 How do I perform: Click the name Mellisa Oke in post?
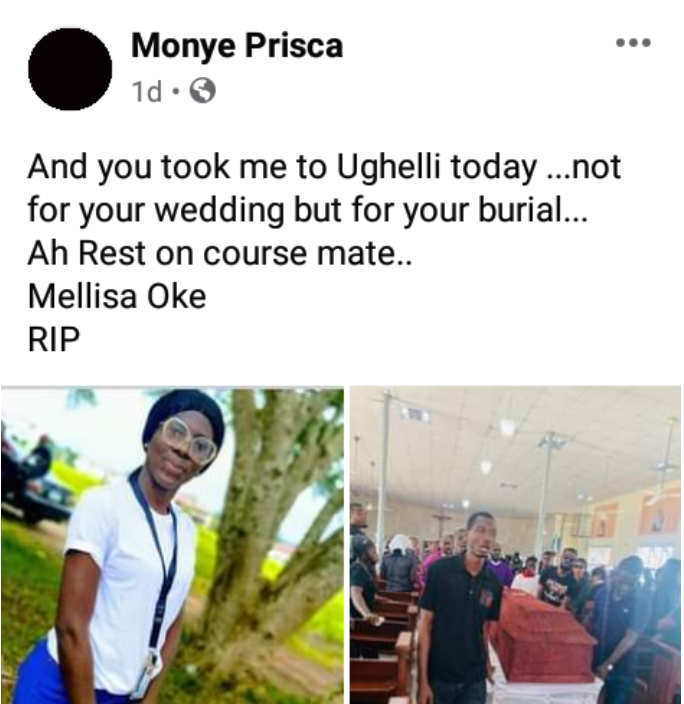point(117,296)
